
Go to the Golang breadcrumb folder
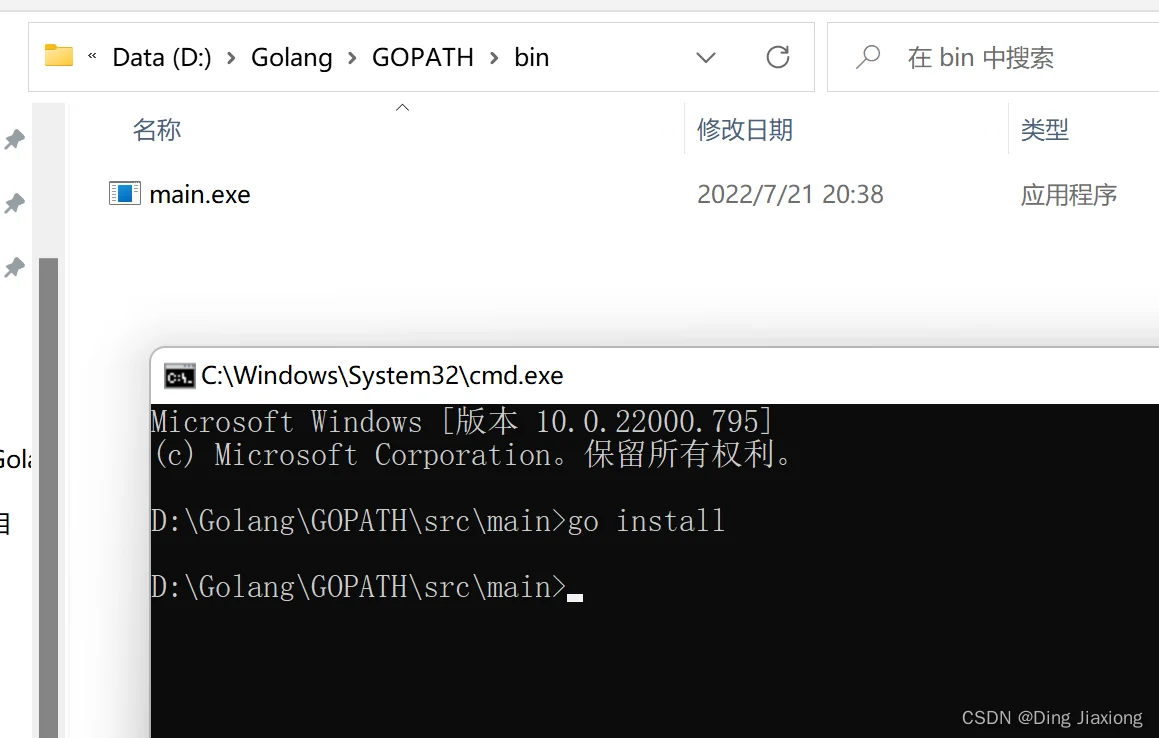tap(291, 58)
